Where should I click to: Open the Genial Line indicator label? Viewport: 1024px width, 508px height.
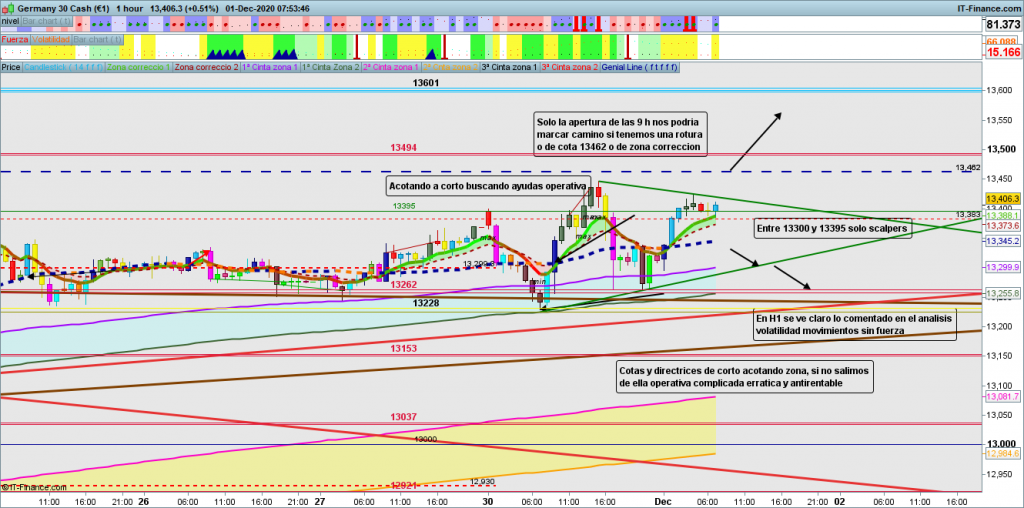coord(640,67)
